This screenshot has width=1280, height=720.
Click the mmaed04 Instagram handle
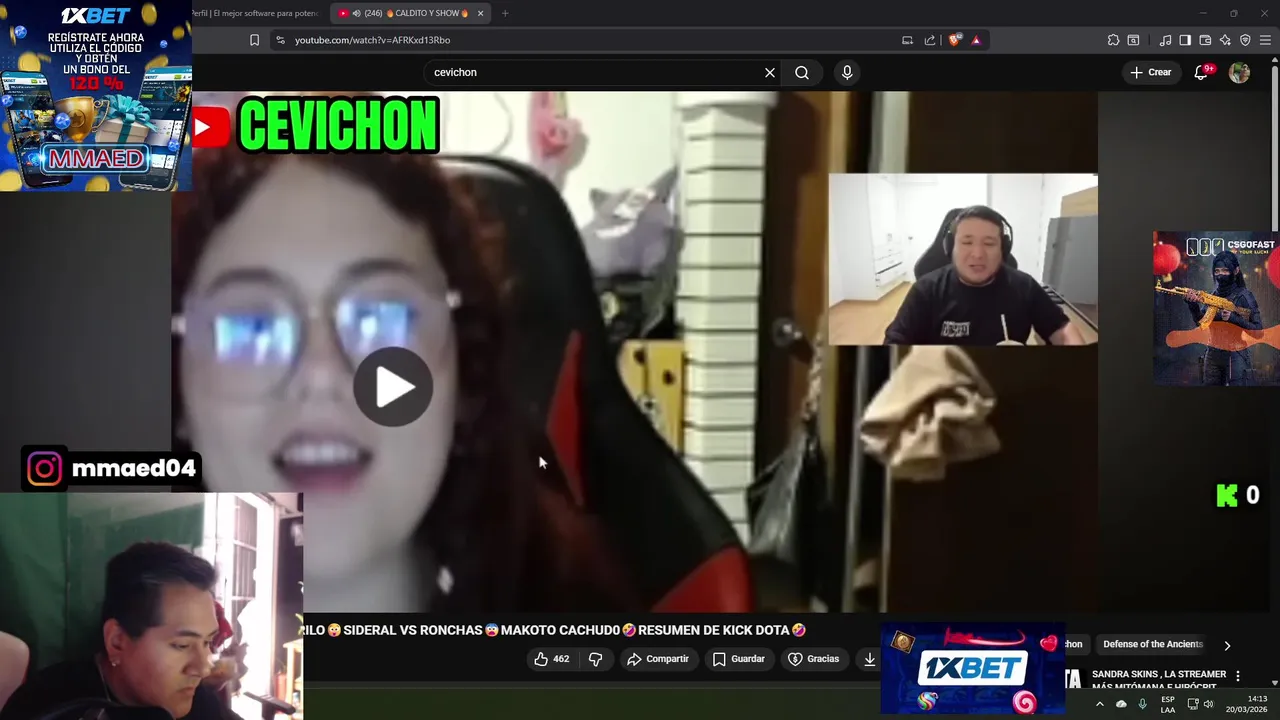pyautogui.click(x=133, y=469)
